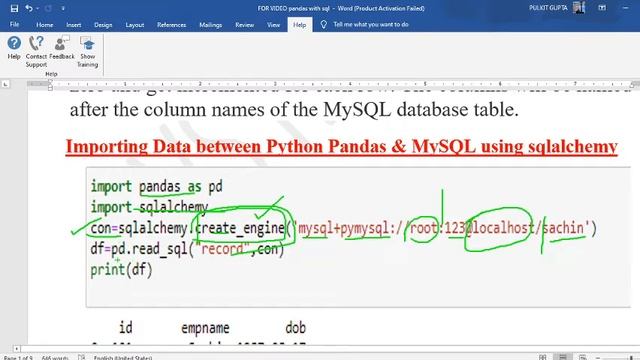Click the 'print(df)' code line
The height and width of the screenshot is (360, 640).
click(121, 270)
